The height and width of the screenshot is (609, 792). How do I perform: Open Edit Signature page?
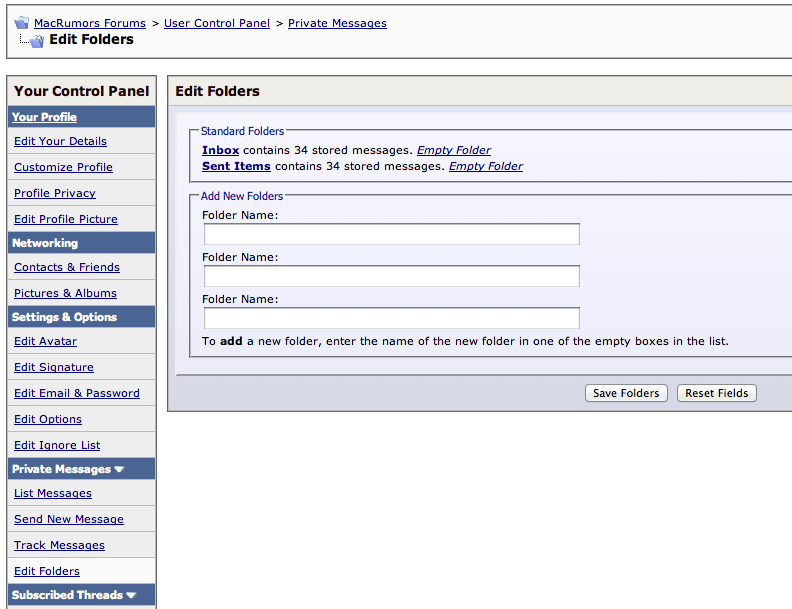coord(54,367)
